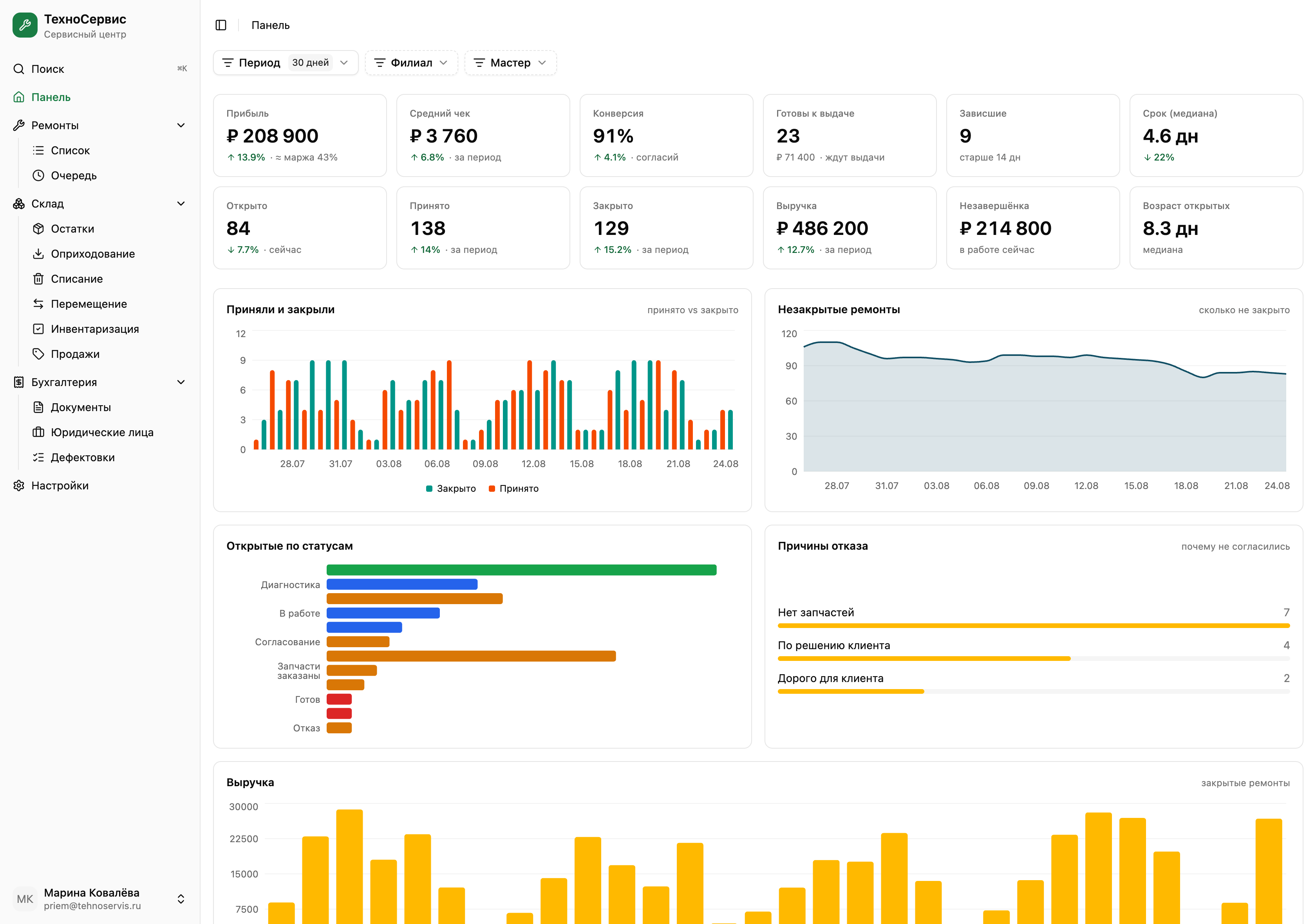This screenshot has height=924, width=1316.
Task: Click the Дефектовки checklist icon
Action: click(x=38, y=457)
